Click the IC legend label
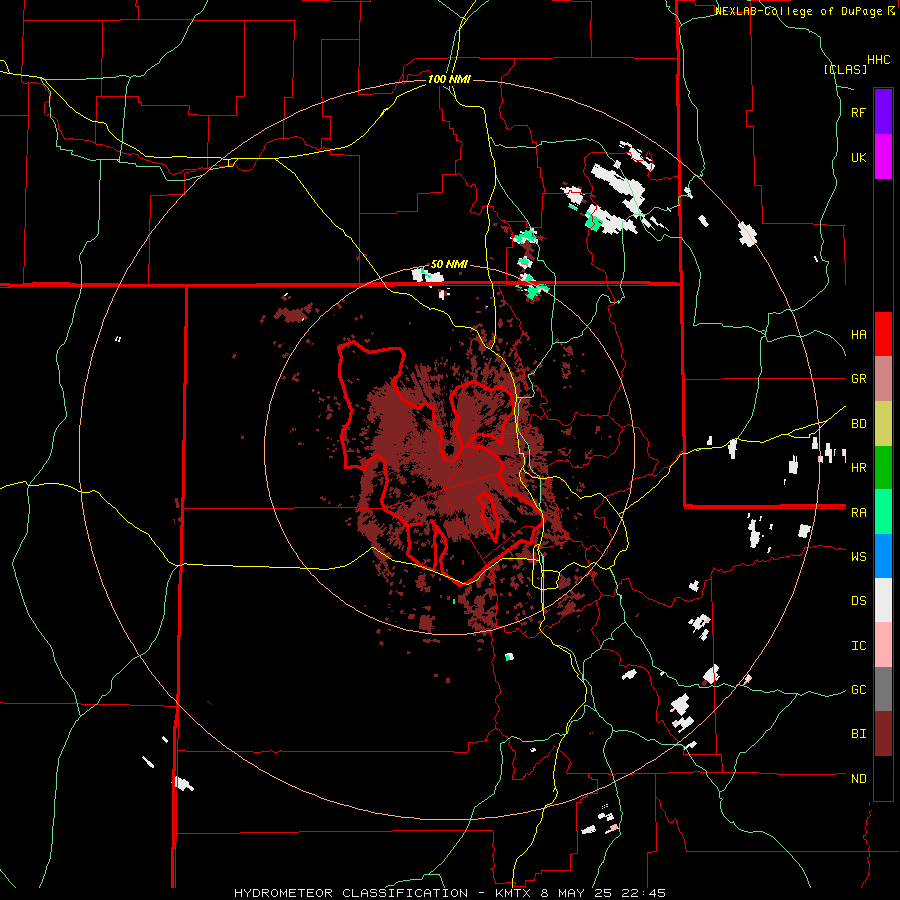 [858, 645]
